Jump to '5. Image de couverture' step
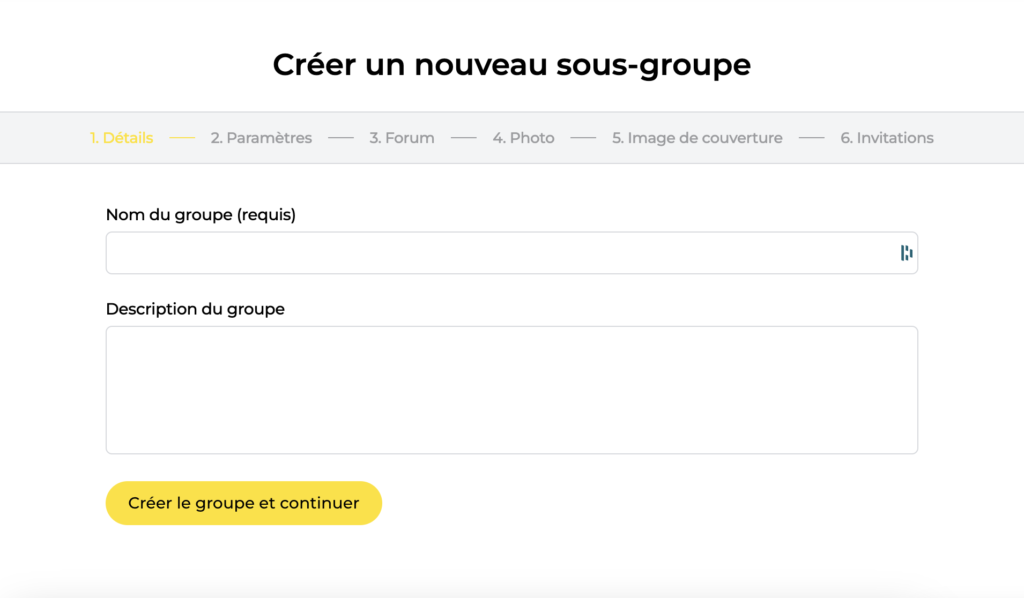Viewport: 1024px width, 598px height. 697,138
